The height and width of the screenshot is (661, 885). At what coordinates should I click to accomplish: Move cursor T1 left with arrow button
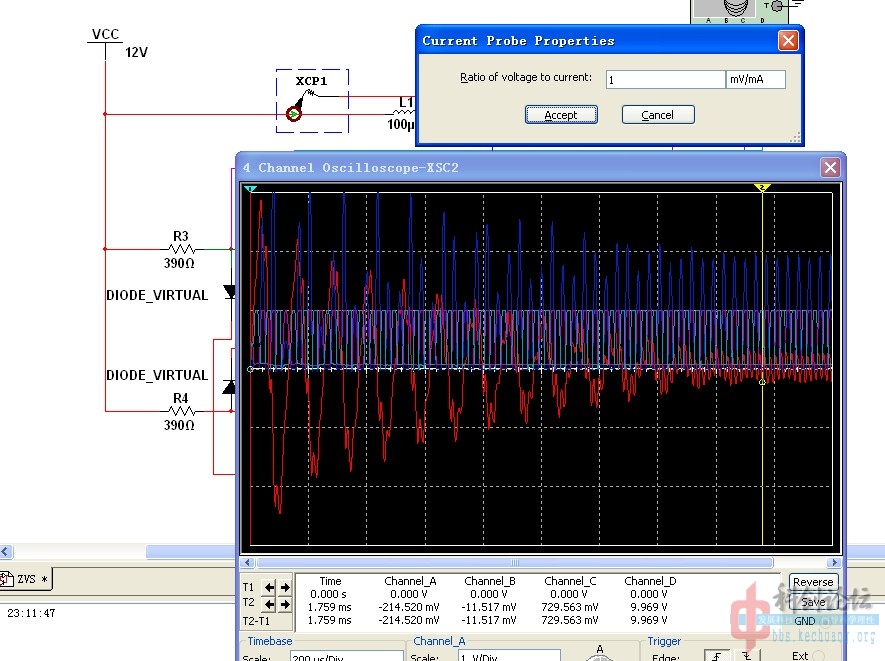[270, 588]
